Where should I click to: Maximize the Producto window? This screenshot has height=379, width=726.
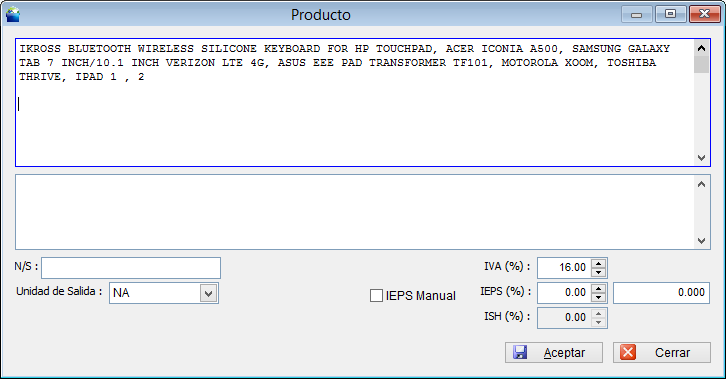[x=670, y=14]
